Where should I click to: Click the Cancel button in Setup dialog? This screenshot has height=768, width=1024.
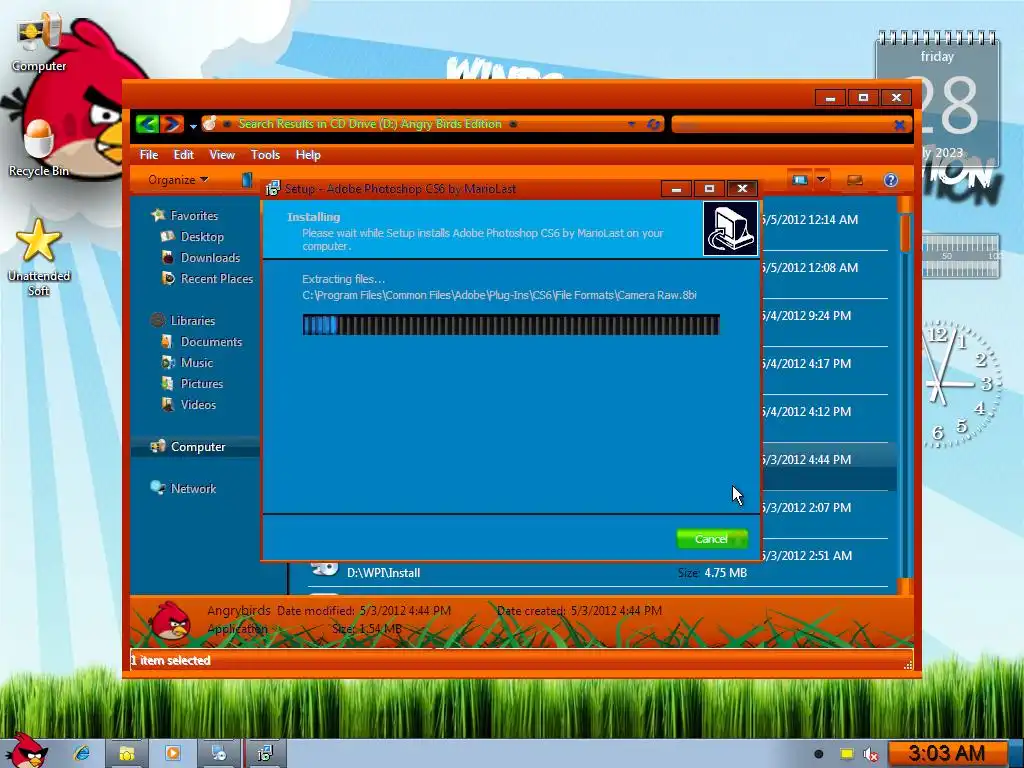(x=712, y=539)
